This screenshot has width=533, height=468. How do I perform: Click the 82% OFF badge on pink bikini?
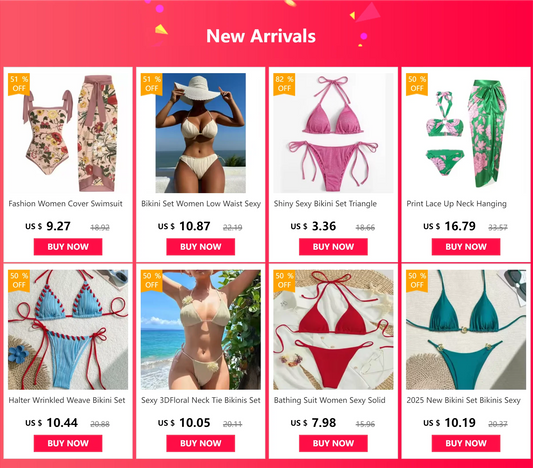pos(284,84)
